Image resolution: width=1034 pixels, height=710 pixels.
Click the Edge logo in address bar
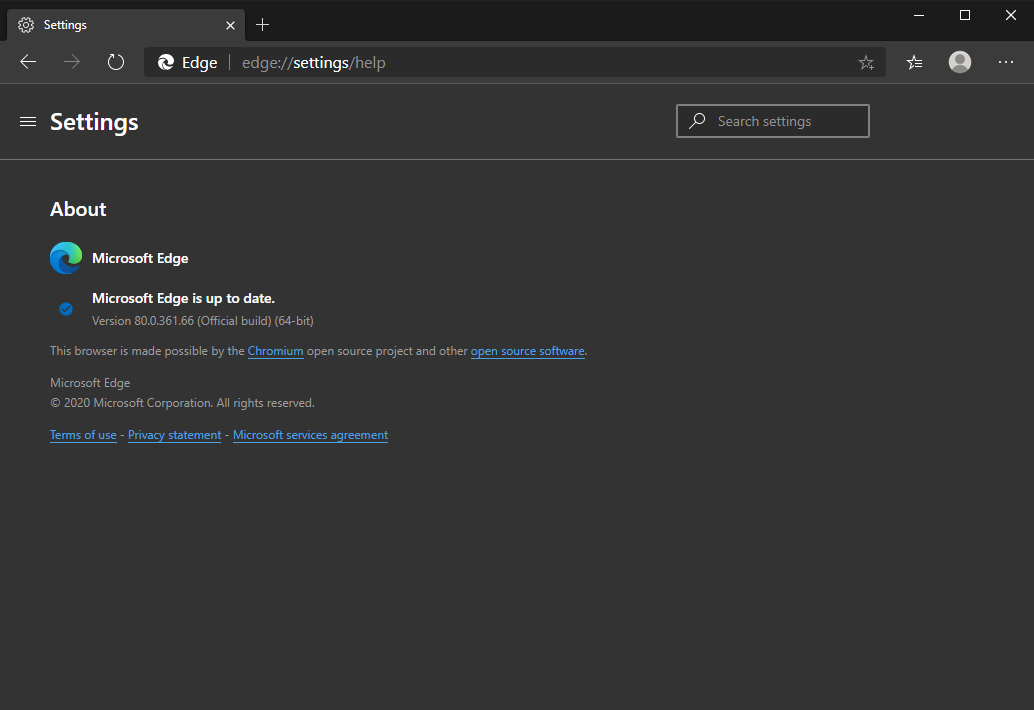click(x=166, y=62)
